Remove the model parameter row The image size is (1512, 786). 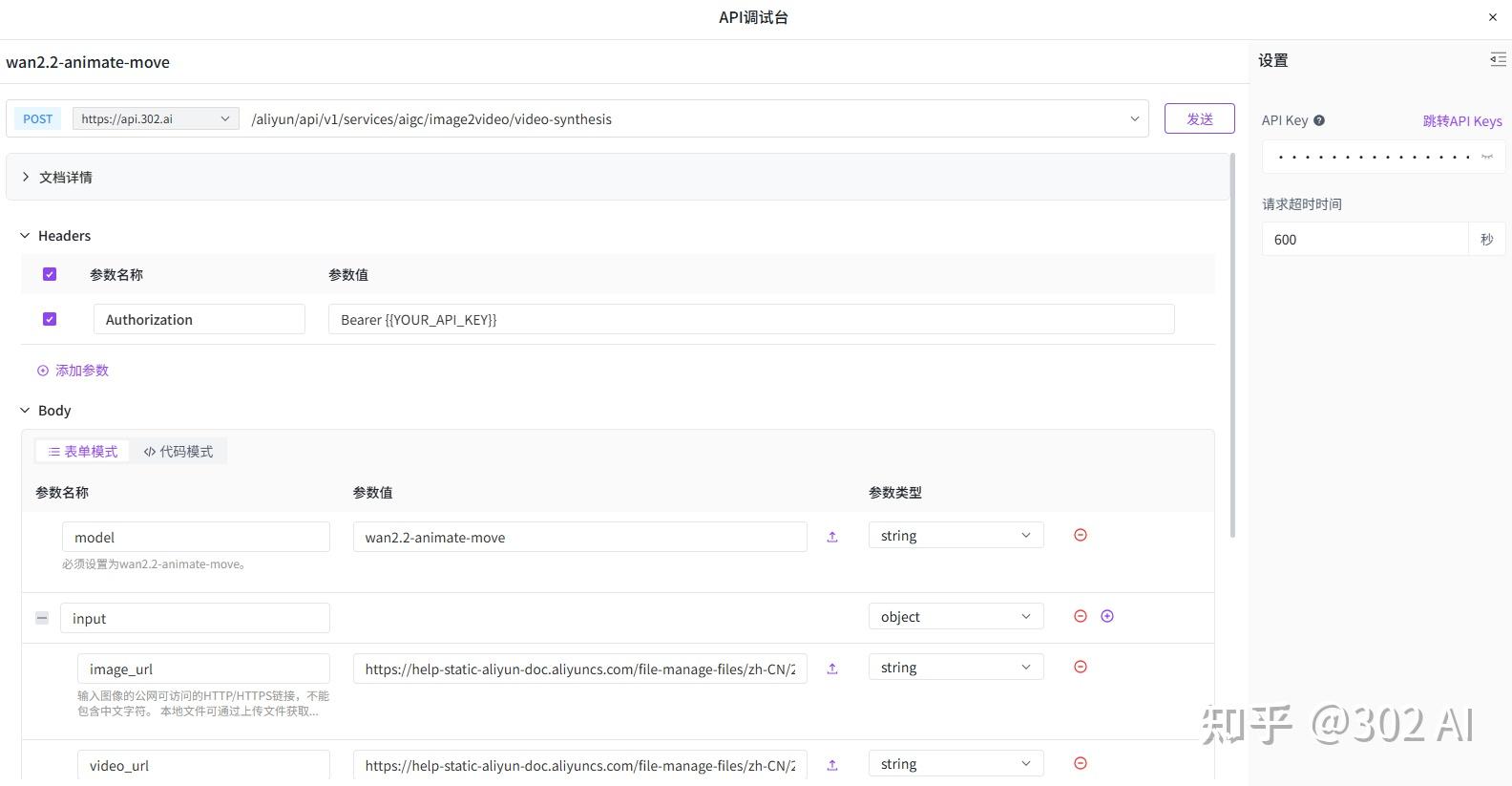[x=1081, y=536]
